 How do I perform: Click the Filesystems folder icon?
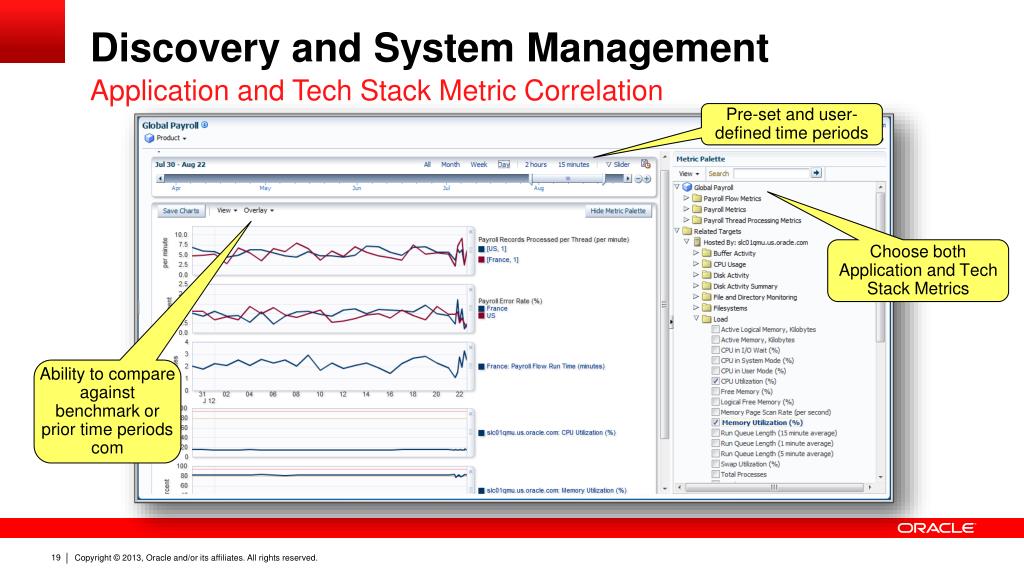click(707, 308)
